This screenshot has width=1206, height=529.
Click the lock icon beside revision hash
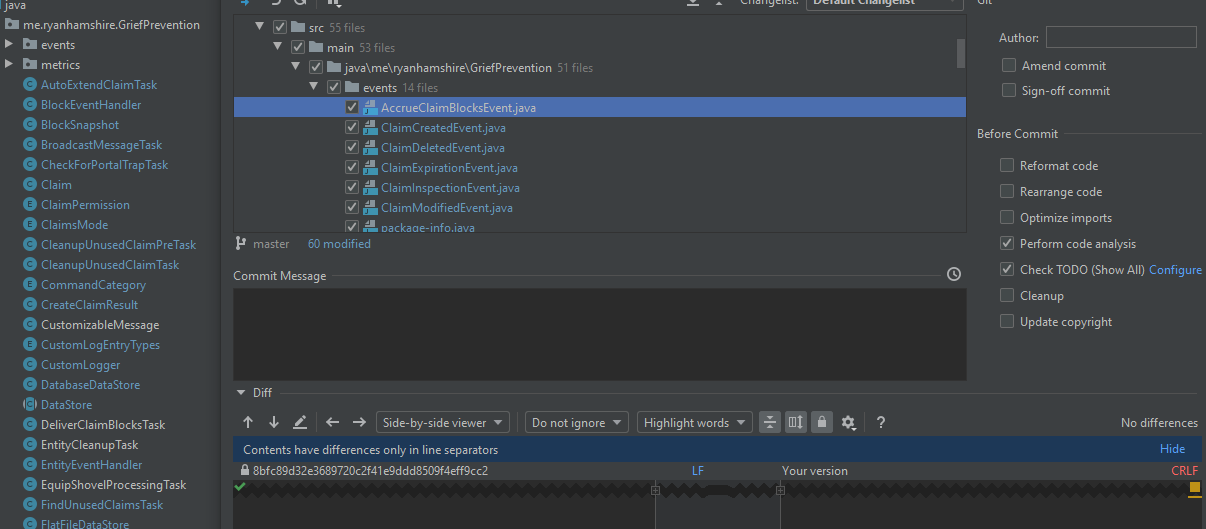(245, 471)
